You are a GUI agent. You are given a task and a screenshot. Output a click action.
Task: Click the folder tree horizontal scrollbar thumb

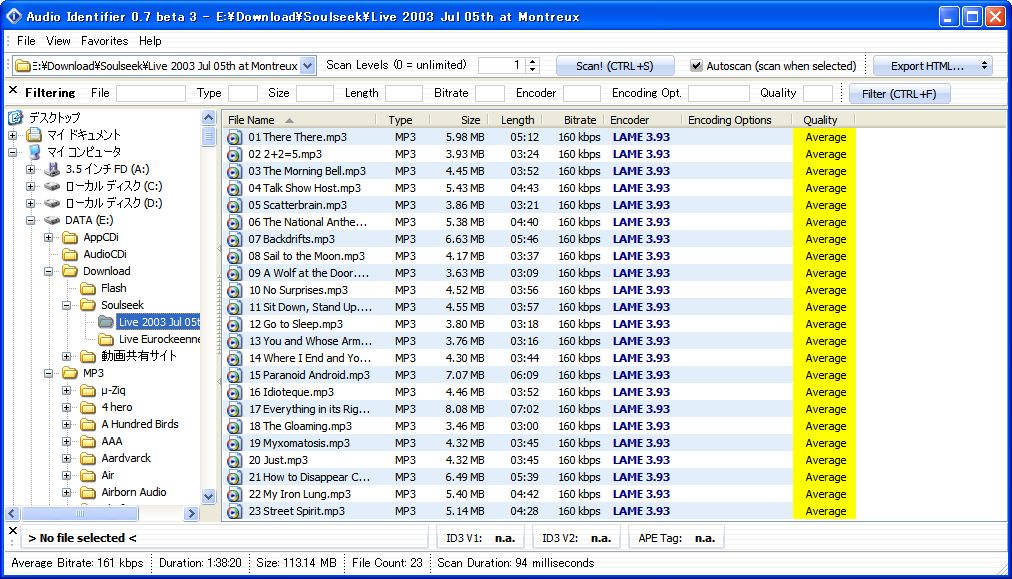pos(79,514)
